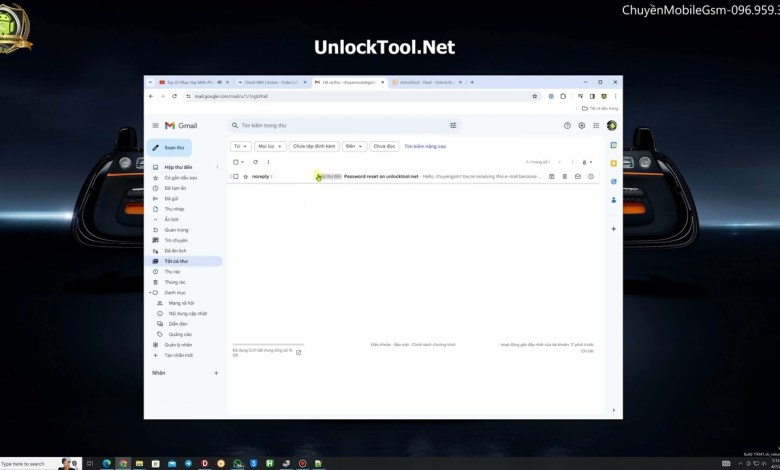Show search options filter icon
Image resolution: width=780 pixels, height=470 pixels.
pos(453,126)
